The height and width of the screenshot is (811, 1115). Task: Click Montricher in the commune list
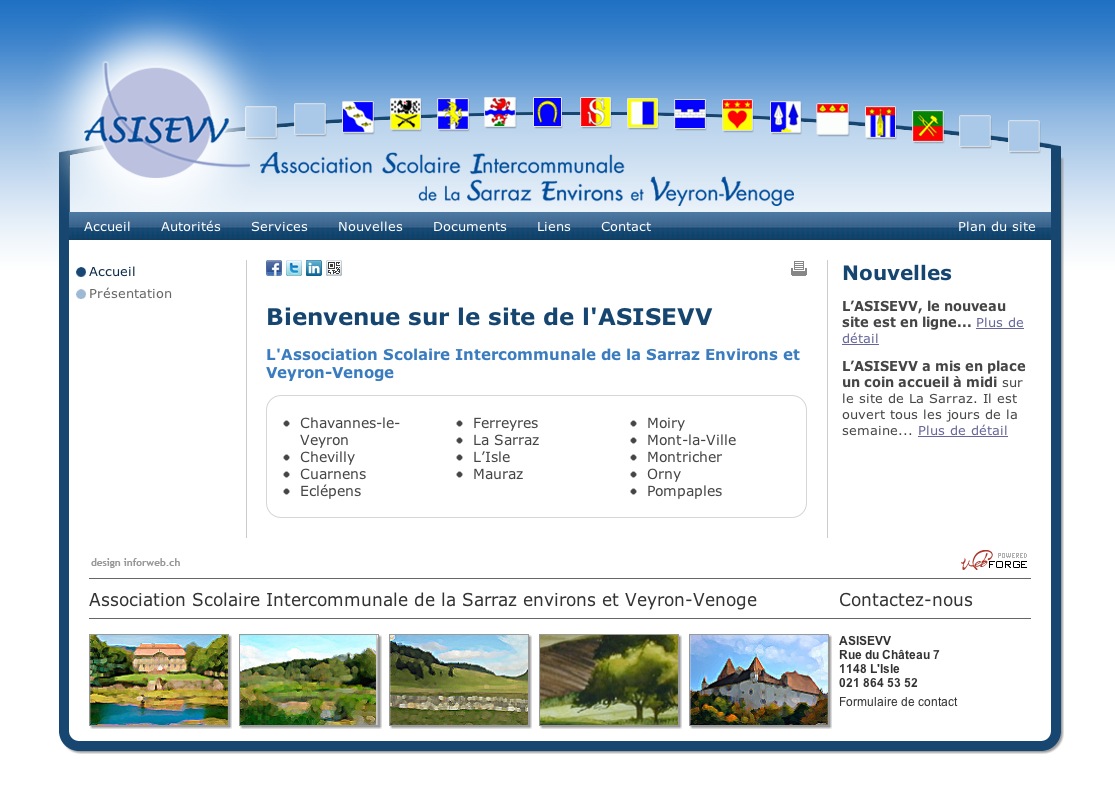[x=684, y=457]
